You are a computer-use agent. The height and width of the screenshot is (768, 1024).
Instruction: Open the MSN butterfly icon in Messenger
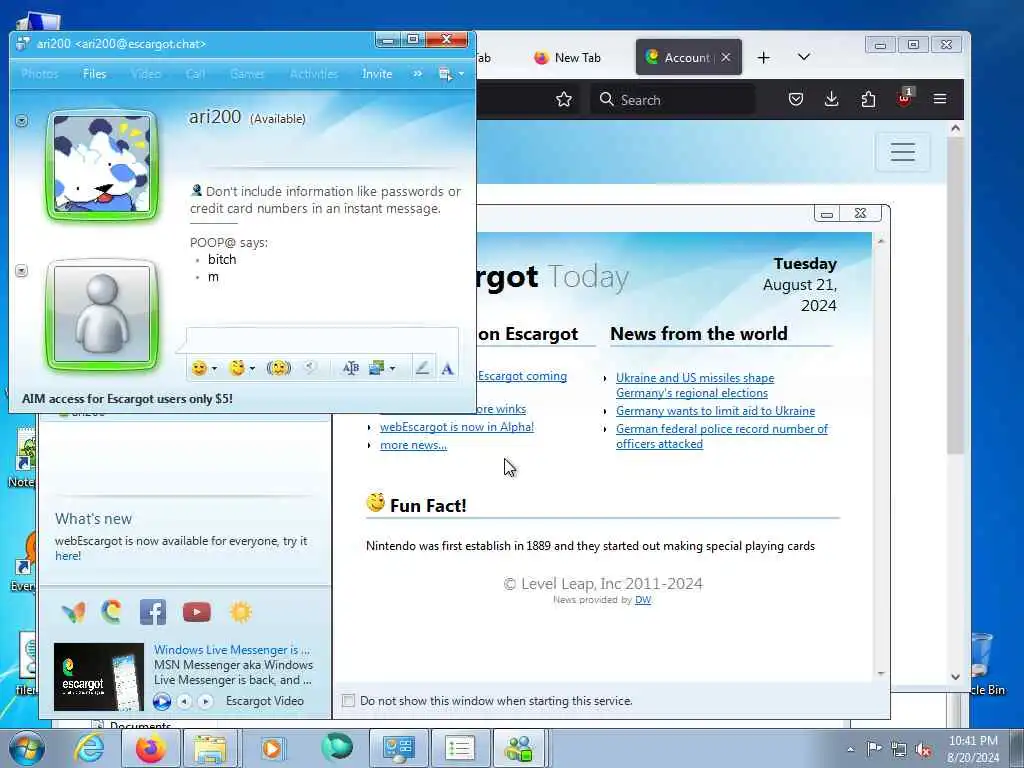[x=73, y=612]
